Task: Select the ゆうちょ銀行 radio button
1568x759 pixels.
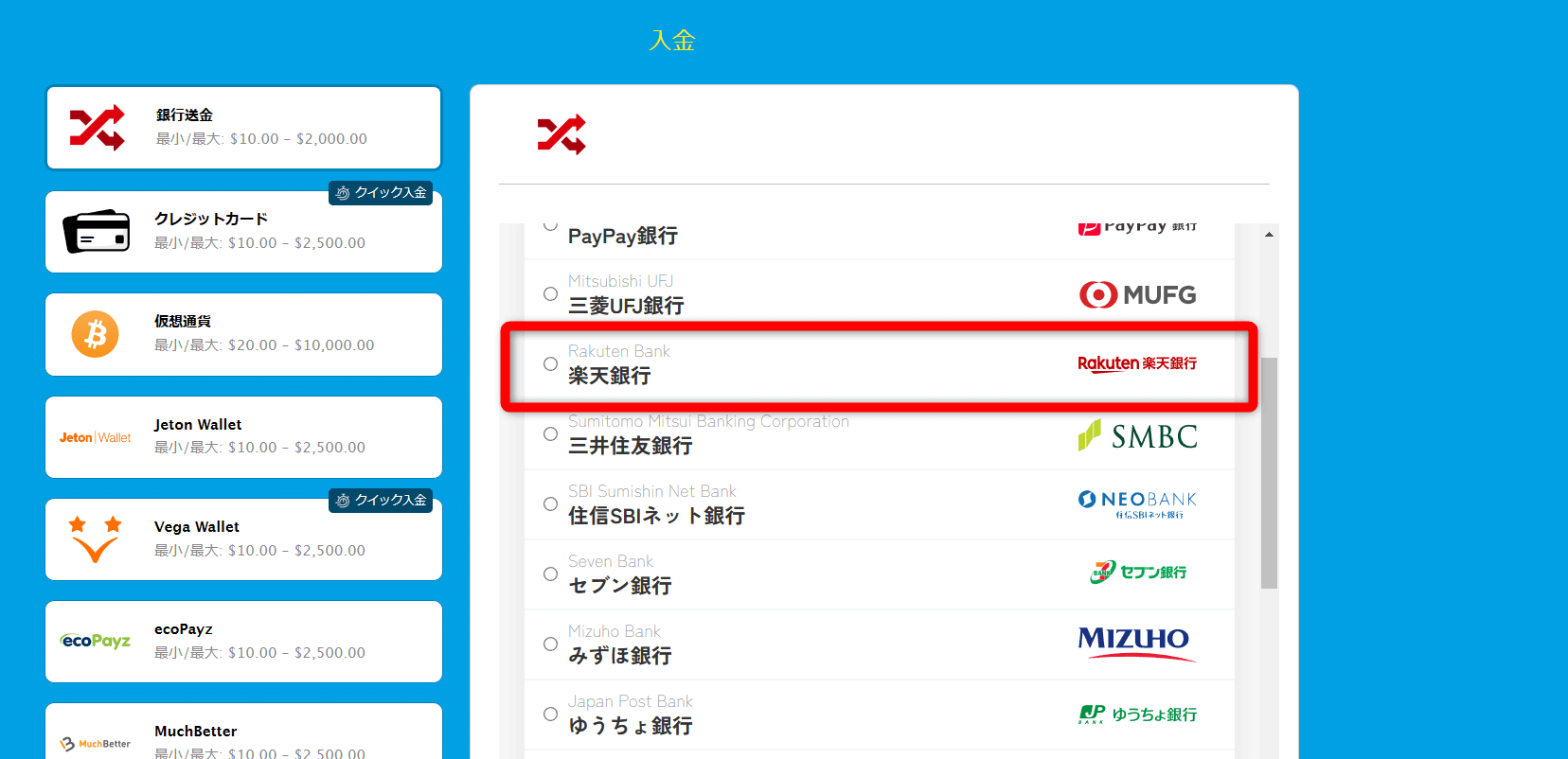Action: click(550, 715)
